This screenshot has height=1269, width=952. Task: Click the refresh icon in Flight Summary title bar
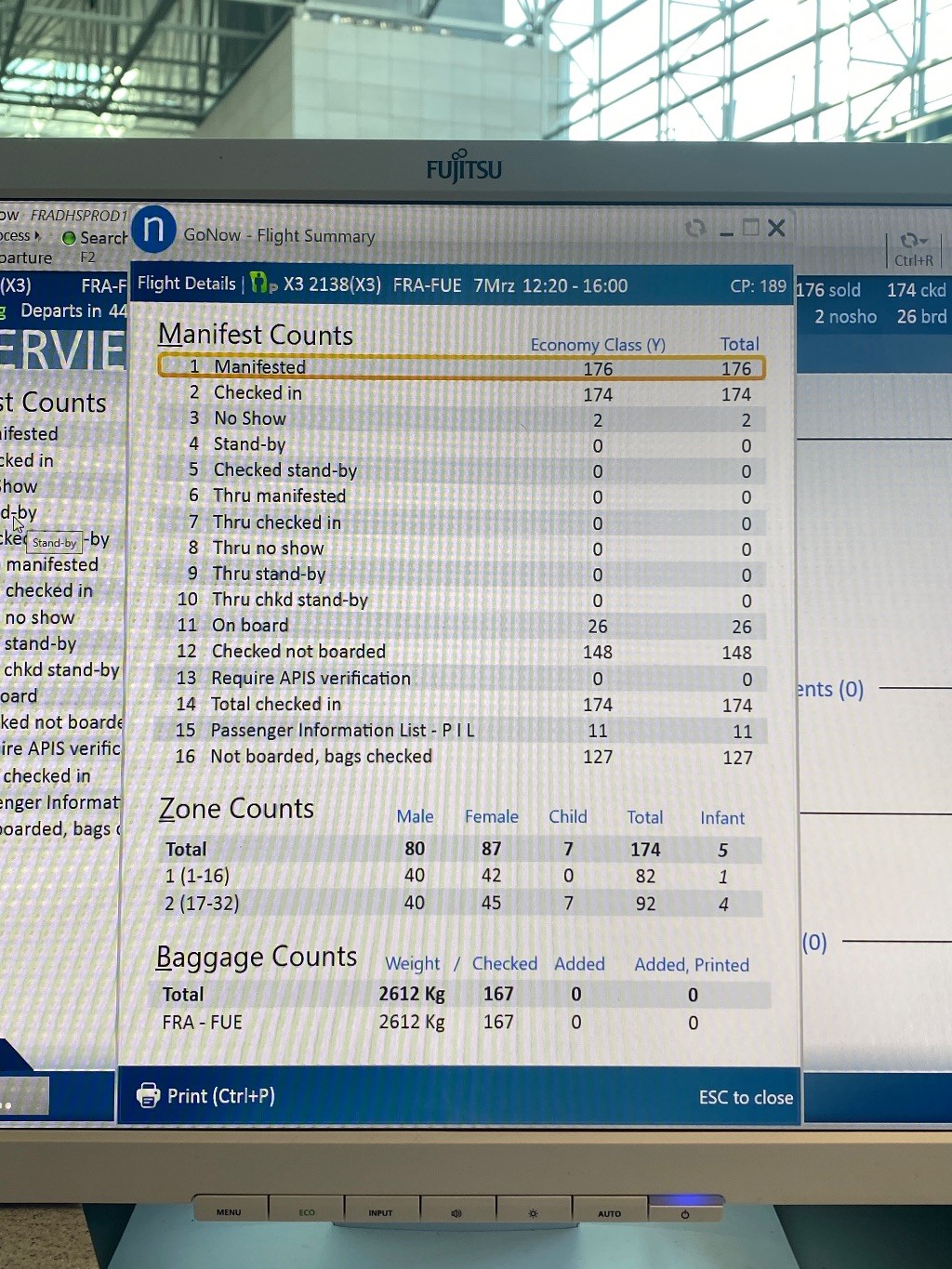coord(694,229)
